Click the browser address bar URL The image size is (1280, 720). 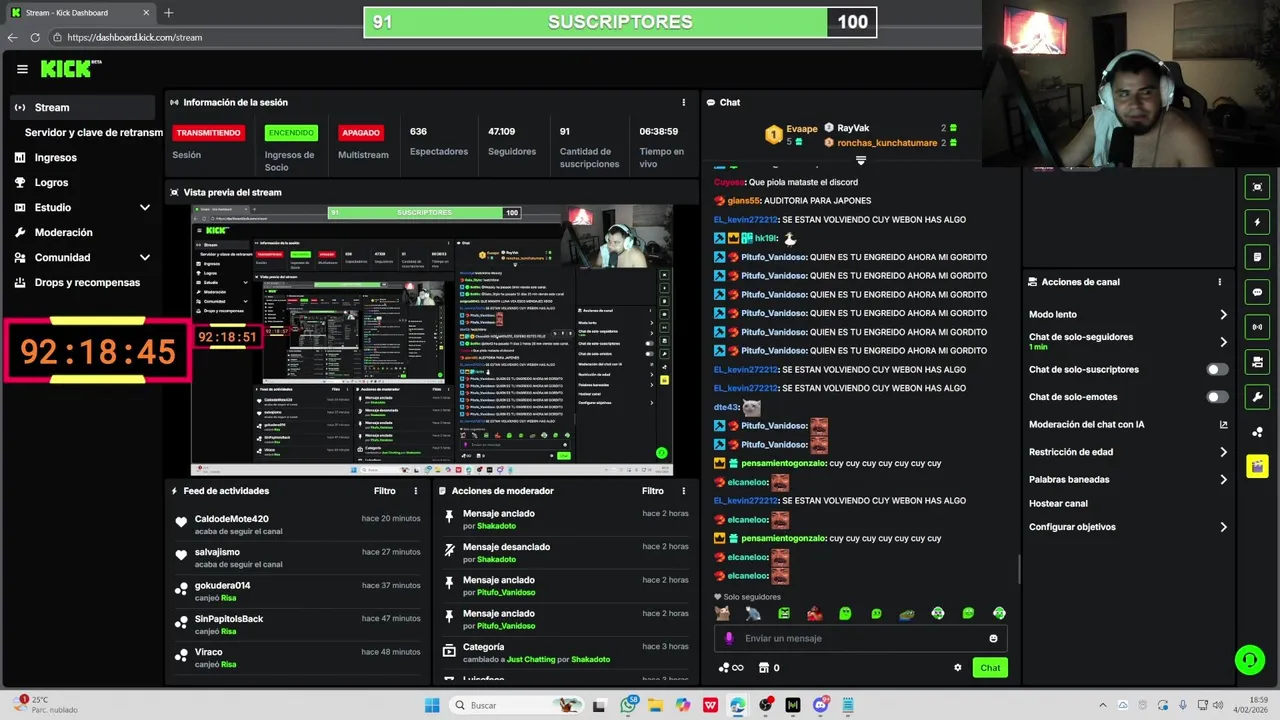pos(135,37)
